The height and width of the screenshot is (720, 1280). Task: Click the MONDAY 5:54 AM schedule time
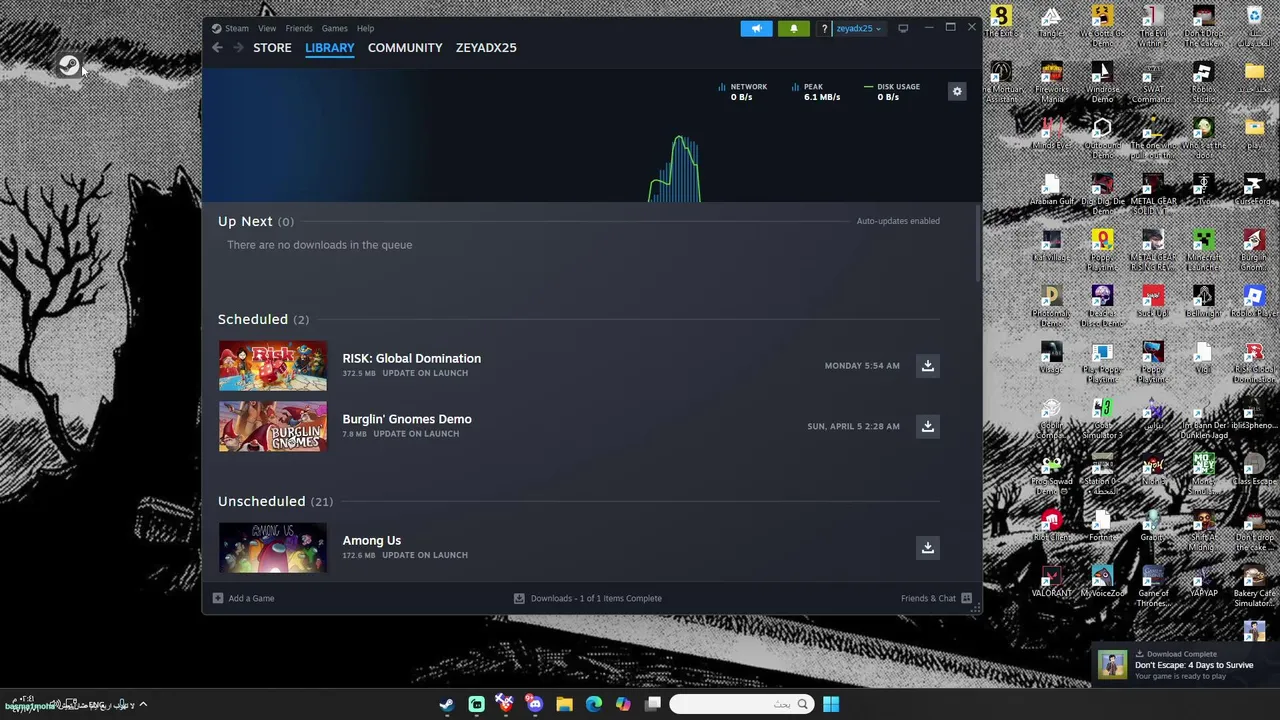click(x=862, y=366)
